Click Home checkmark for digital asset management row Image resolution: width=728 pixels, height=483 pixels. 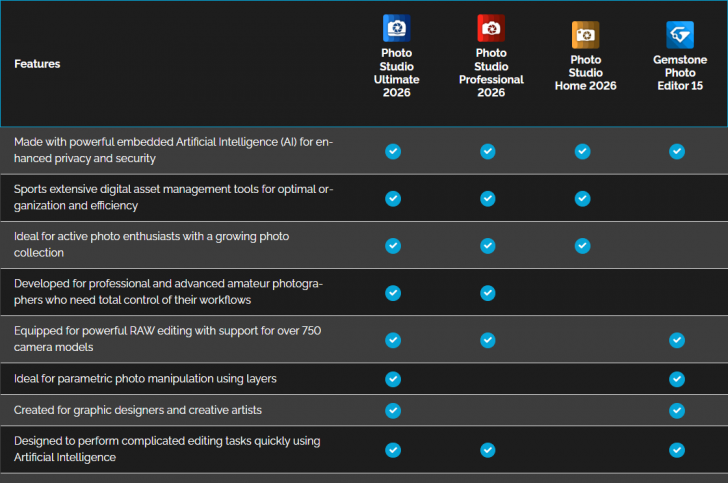[583, 198]
